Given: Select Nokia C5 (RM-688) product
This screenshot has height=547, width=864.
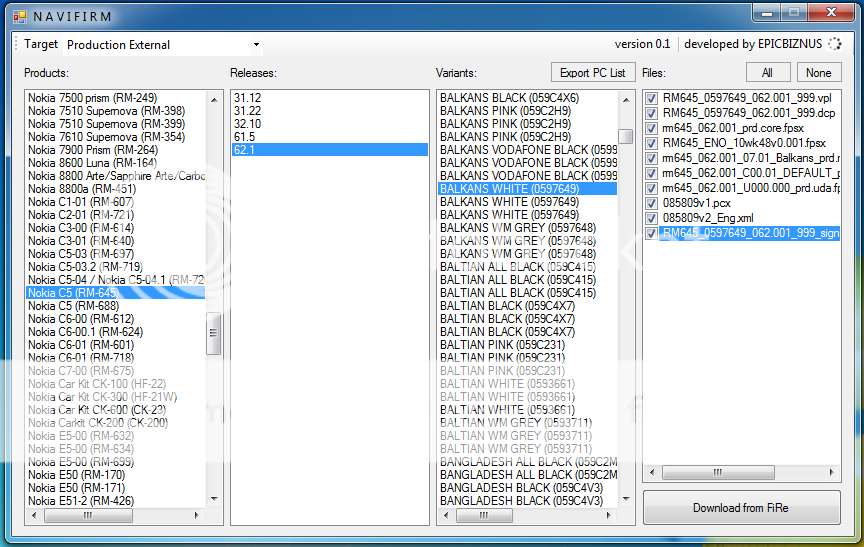Looking at the screenshot, I should [x=116, y=306].
